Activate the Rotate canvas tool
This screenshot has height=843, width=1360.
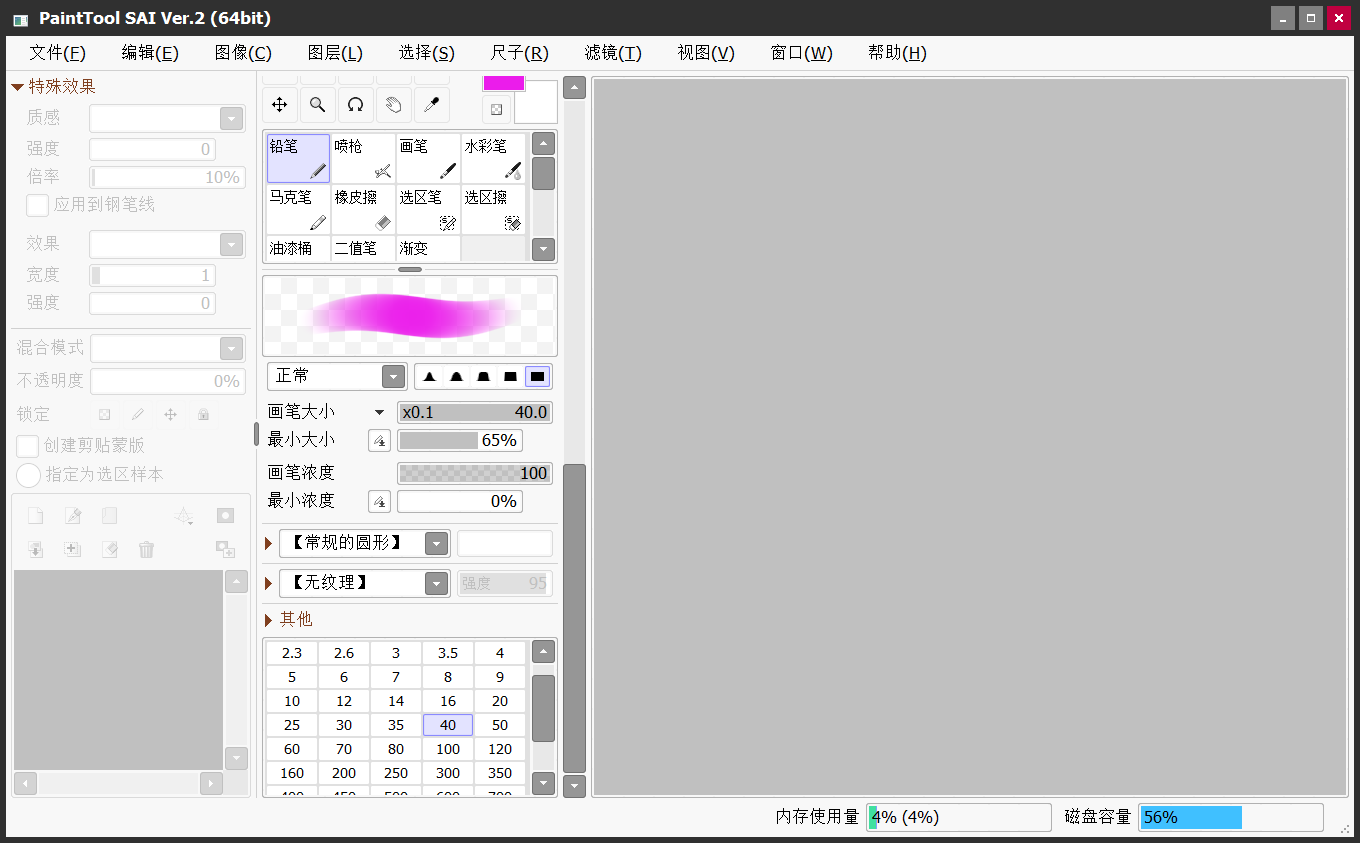pos(355,104)
